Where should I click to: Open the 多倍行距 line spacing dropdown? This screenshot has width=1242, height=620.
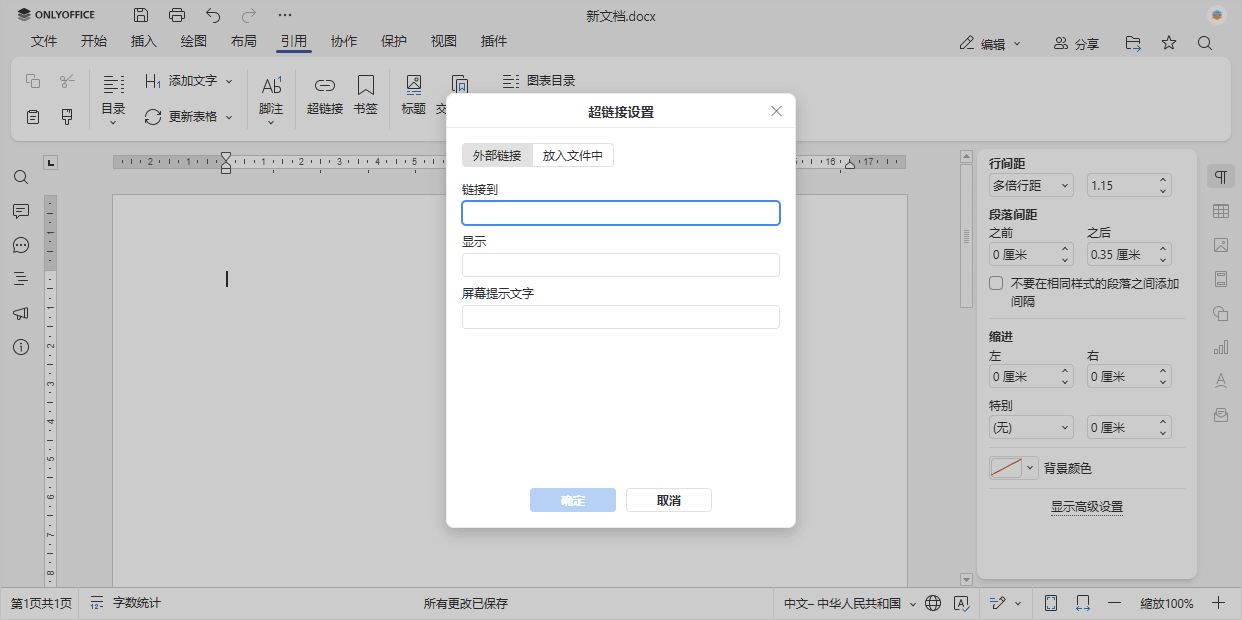pyautogui.click(x=1031, y=185)
